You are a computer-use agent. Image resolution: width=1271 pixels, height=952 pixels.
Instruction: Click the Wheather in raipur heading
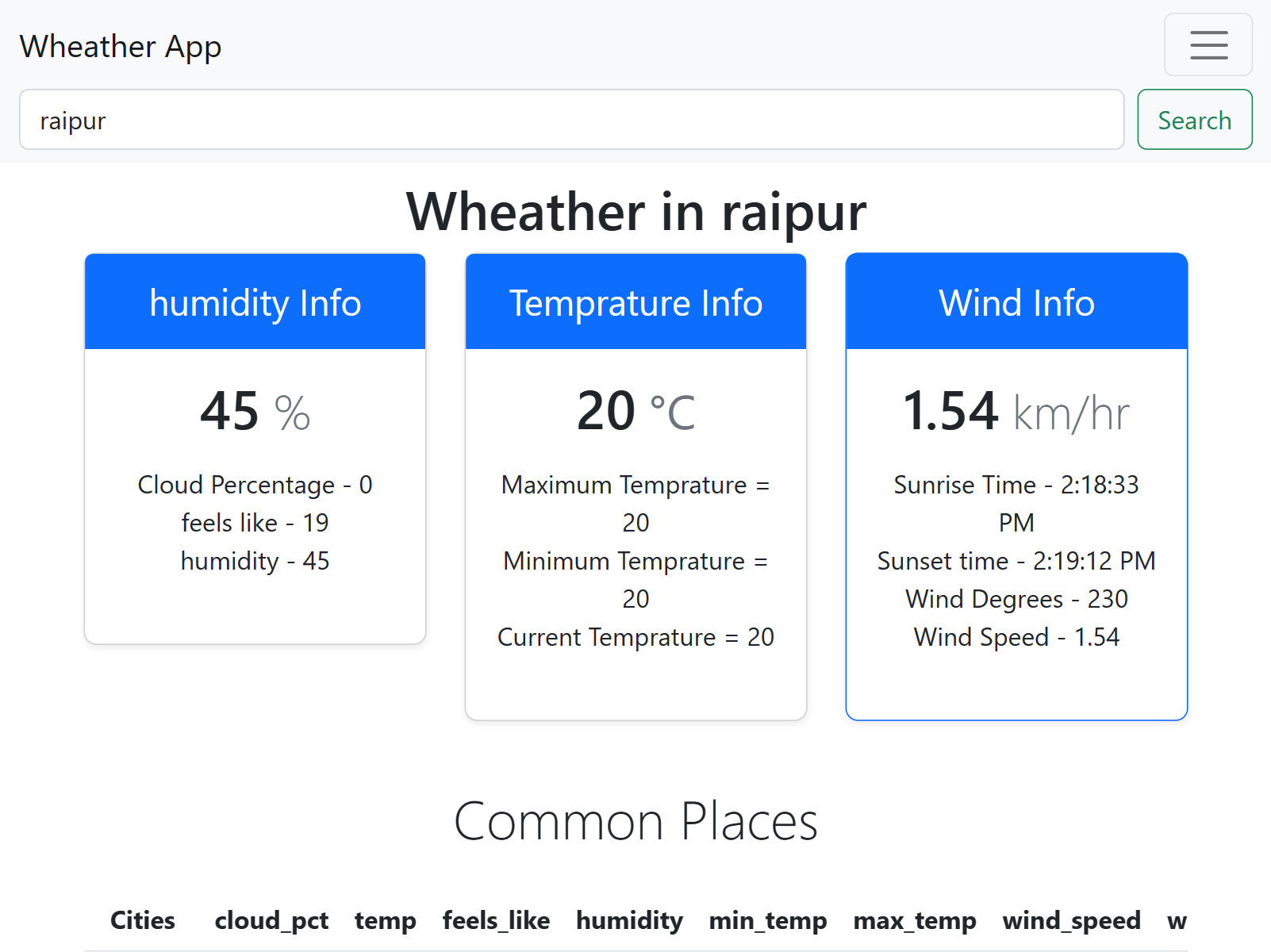coord(635,212)
